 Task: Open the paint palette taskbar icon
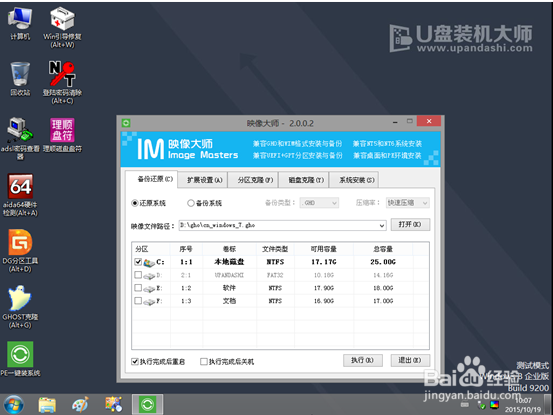[x=80, y=405]
